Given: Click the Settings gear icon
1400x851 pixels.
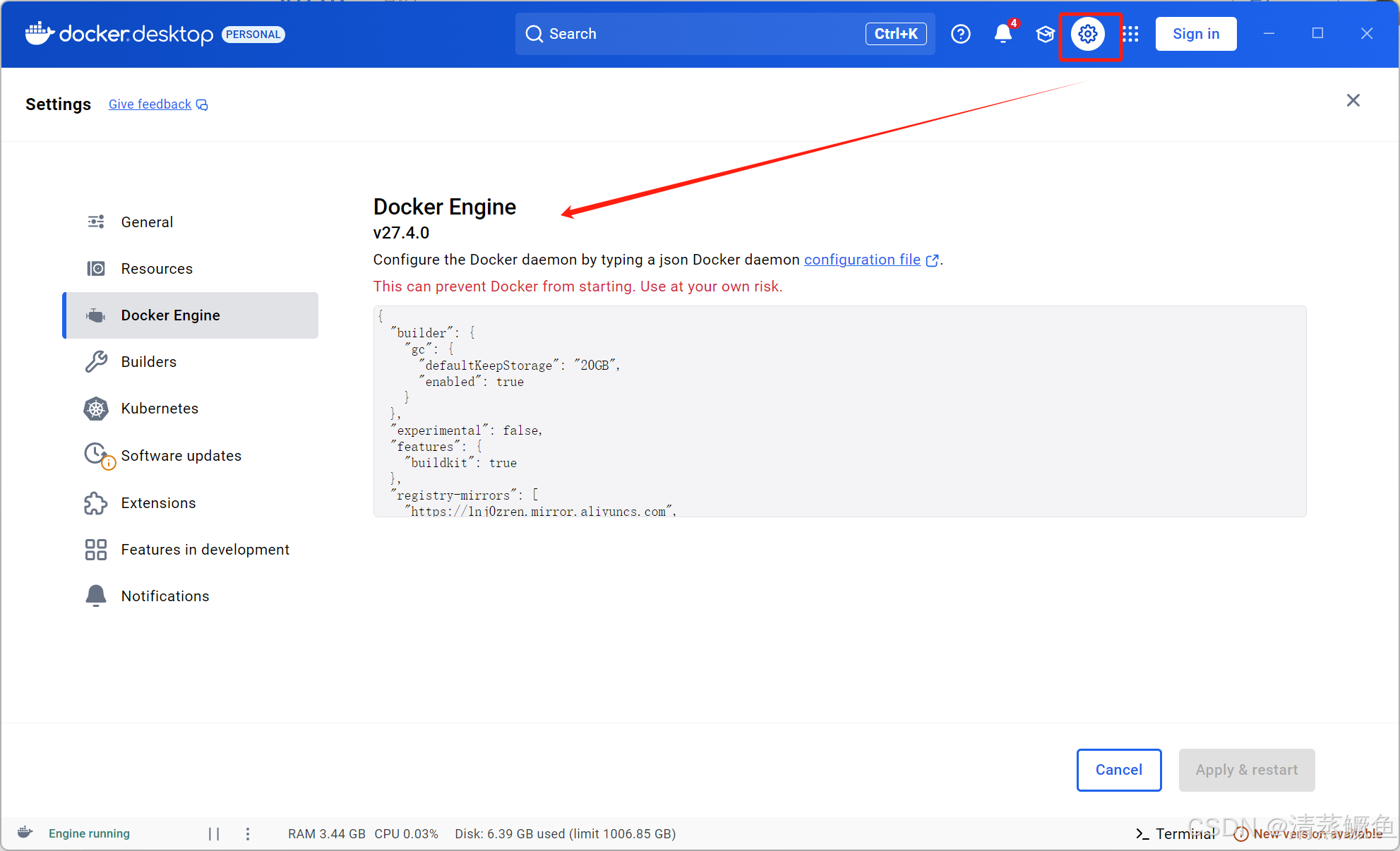Looking at the screenshot, I should pyautogui.click(x=1088, y=34).
